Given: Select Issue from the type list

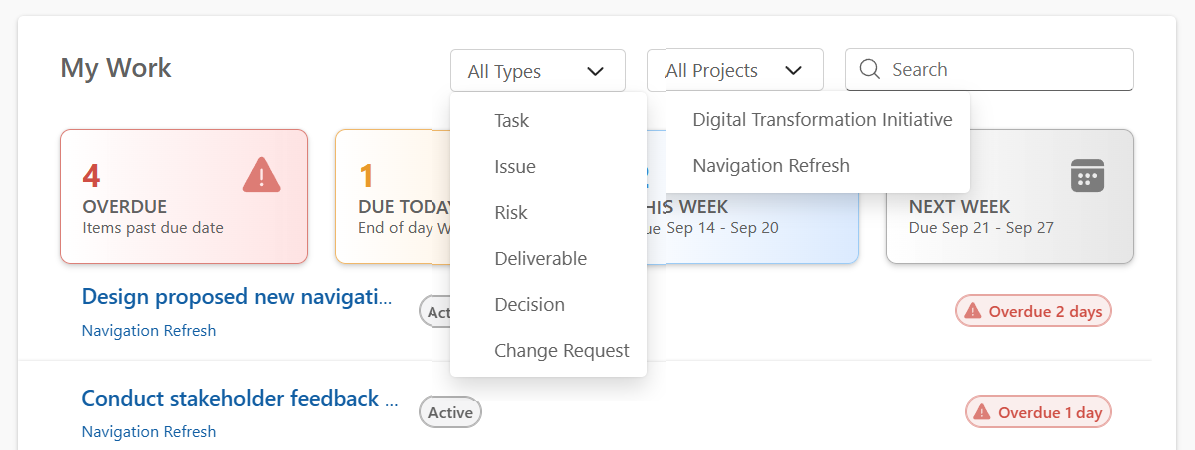Looking at the screenshot, I should (x=515, y=167).
